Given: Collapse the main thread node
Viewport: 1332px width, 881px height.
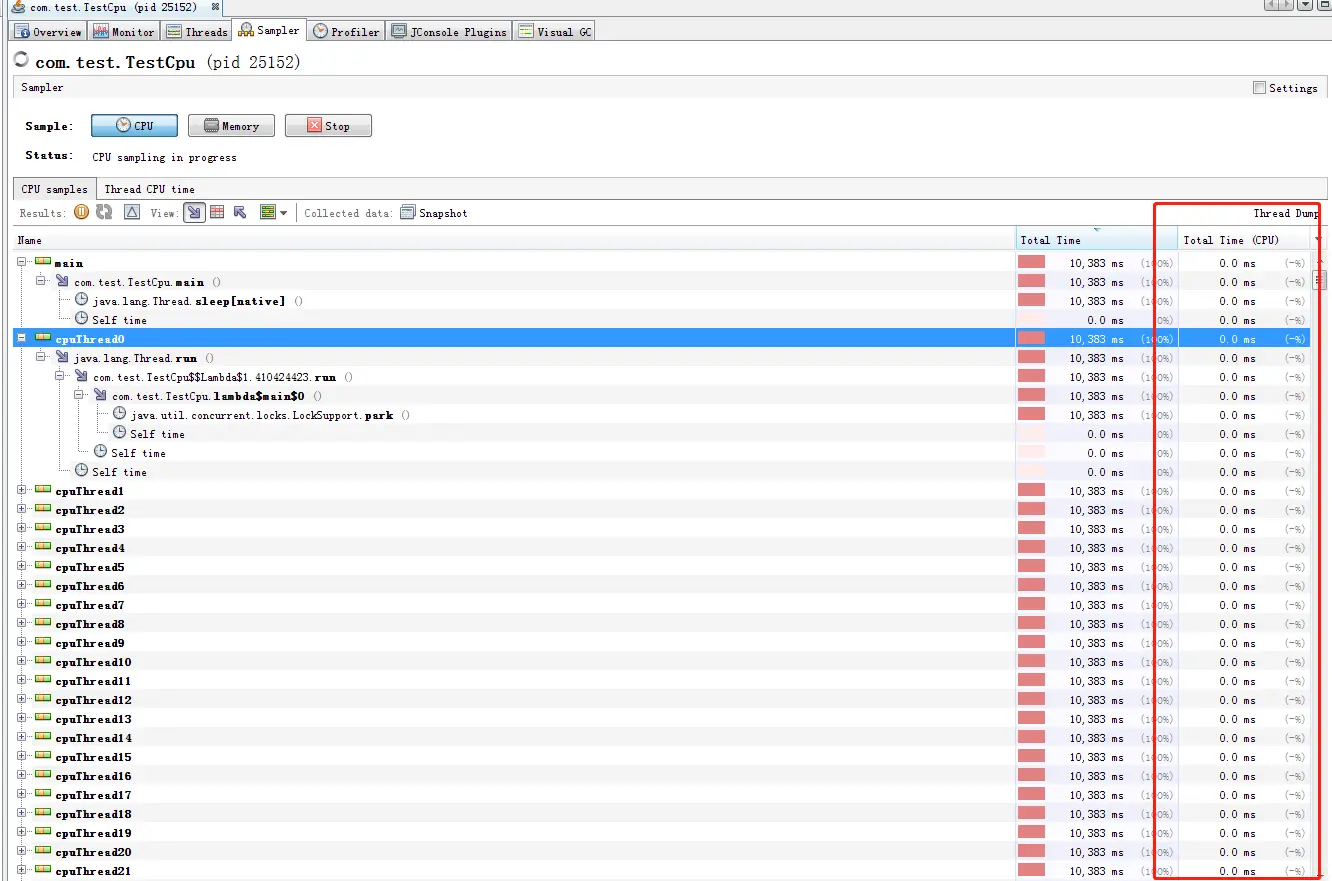Looking at the screenshot, I should (22, 262).
